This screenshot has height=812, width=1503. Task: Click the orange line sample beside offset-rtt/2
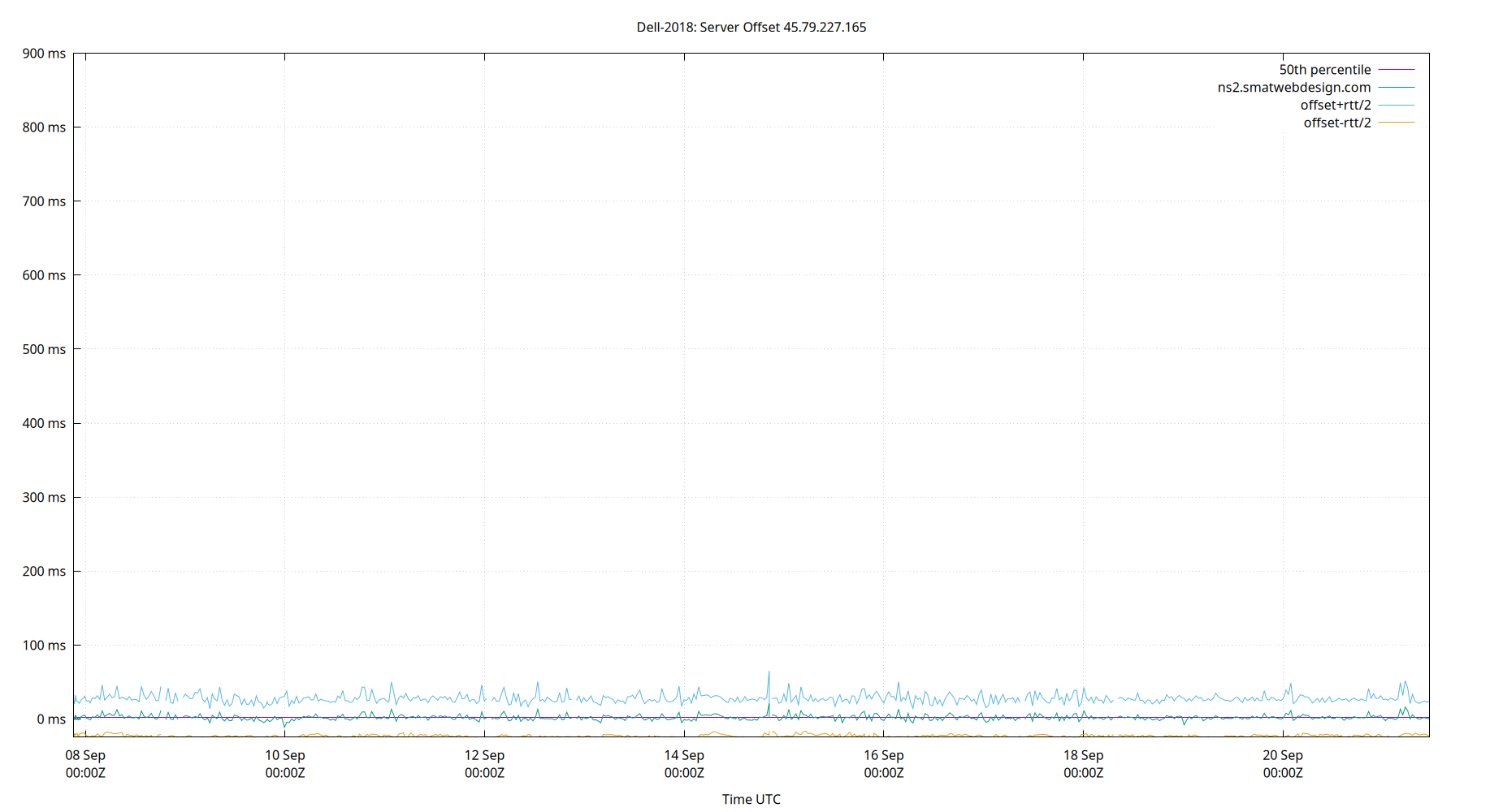(x=1397, y=123)
